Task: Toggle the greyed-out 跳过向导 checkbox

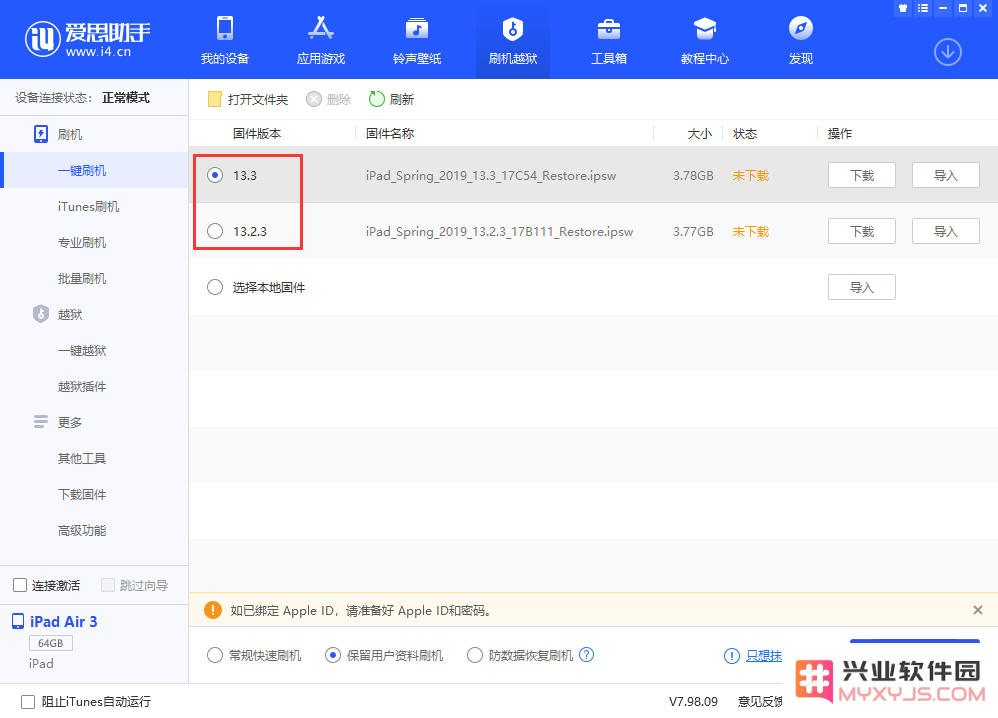Action: [108, 585]
